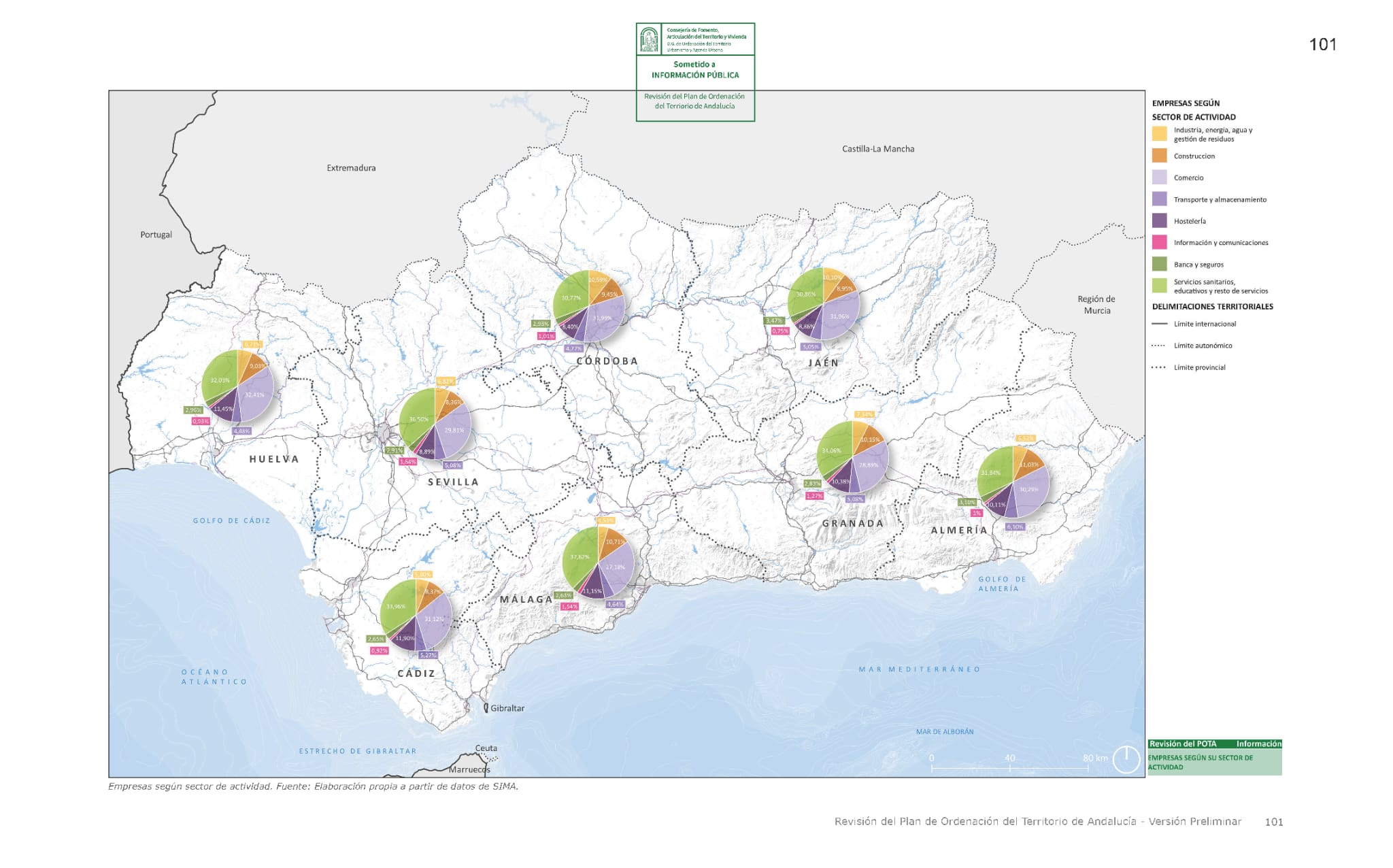1393x868 pixels.
Task: Select the Almería pie chart
Action: pyautogui.click(x=1013, y=482)
